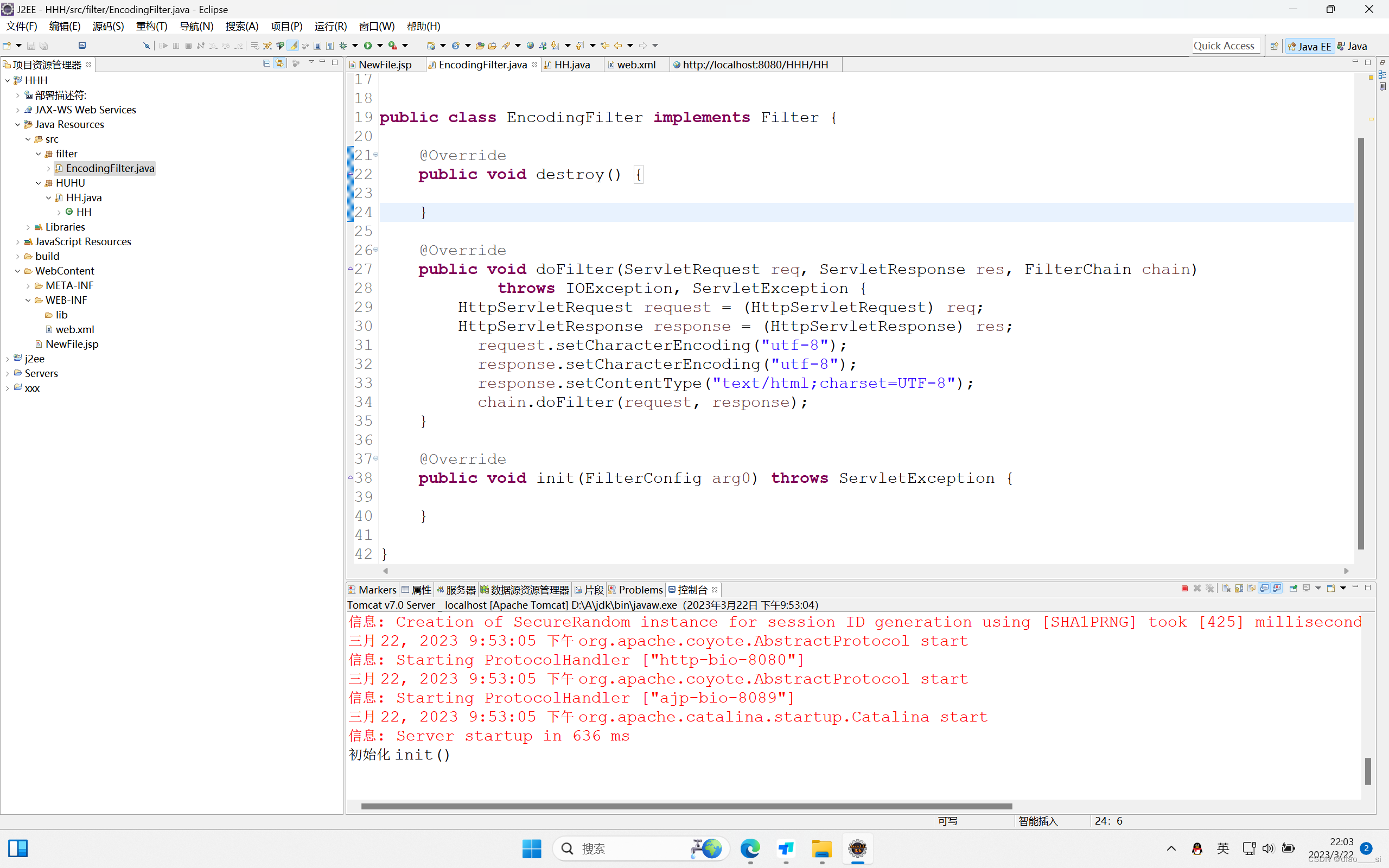Open the 源码(S) menu
1389x868 pixels.
107,27
